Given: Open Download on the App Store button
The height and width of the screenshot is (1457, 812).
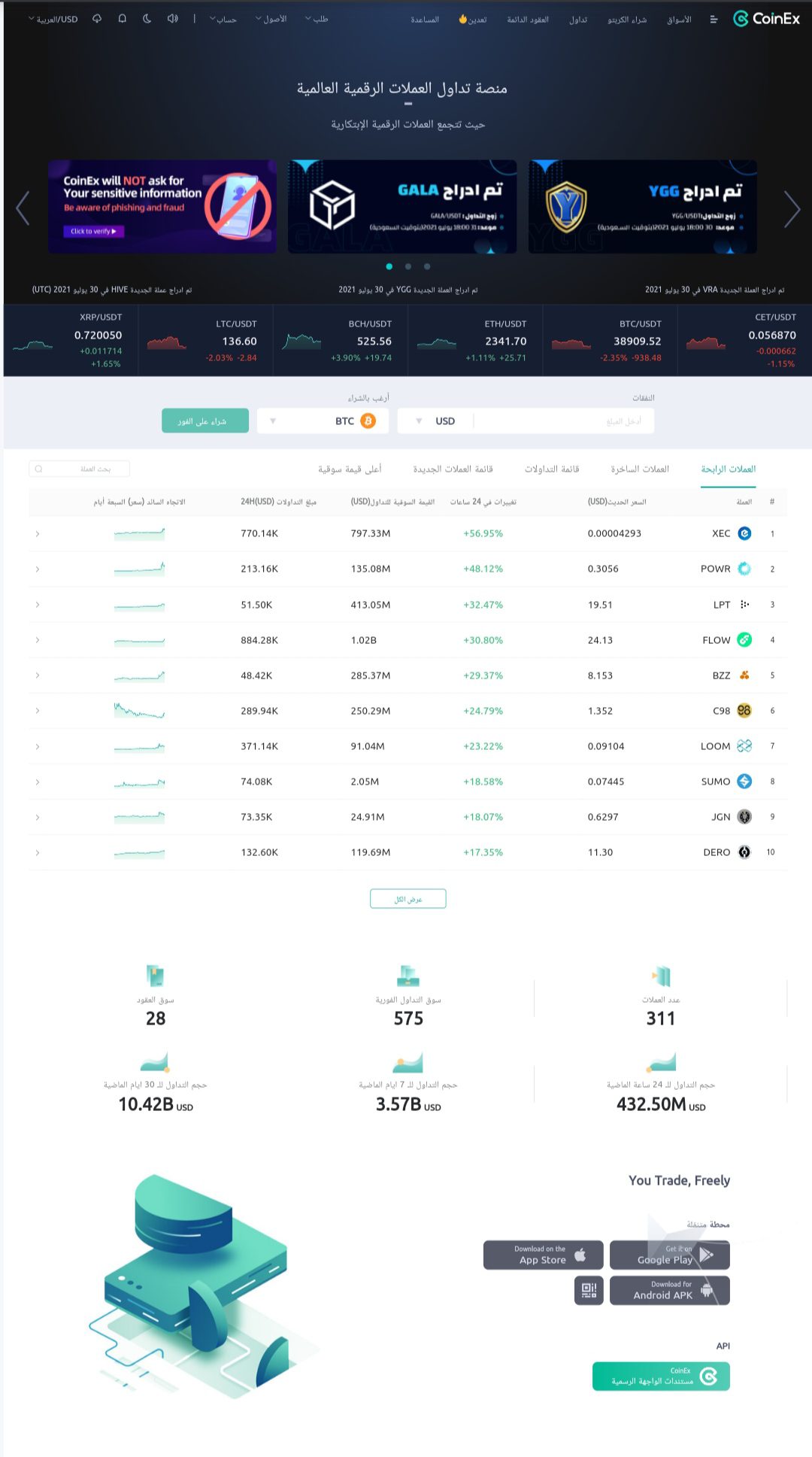Looking at the screenshot, I should tap(544, 1255).
